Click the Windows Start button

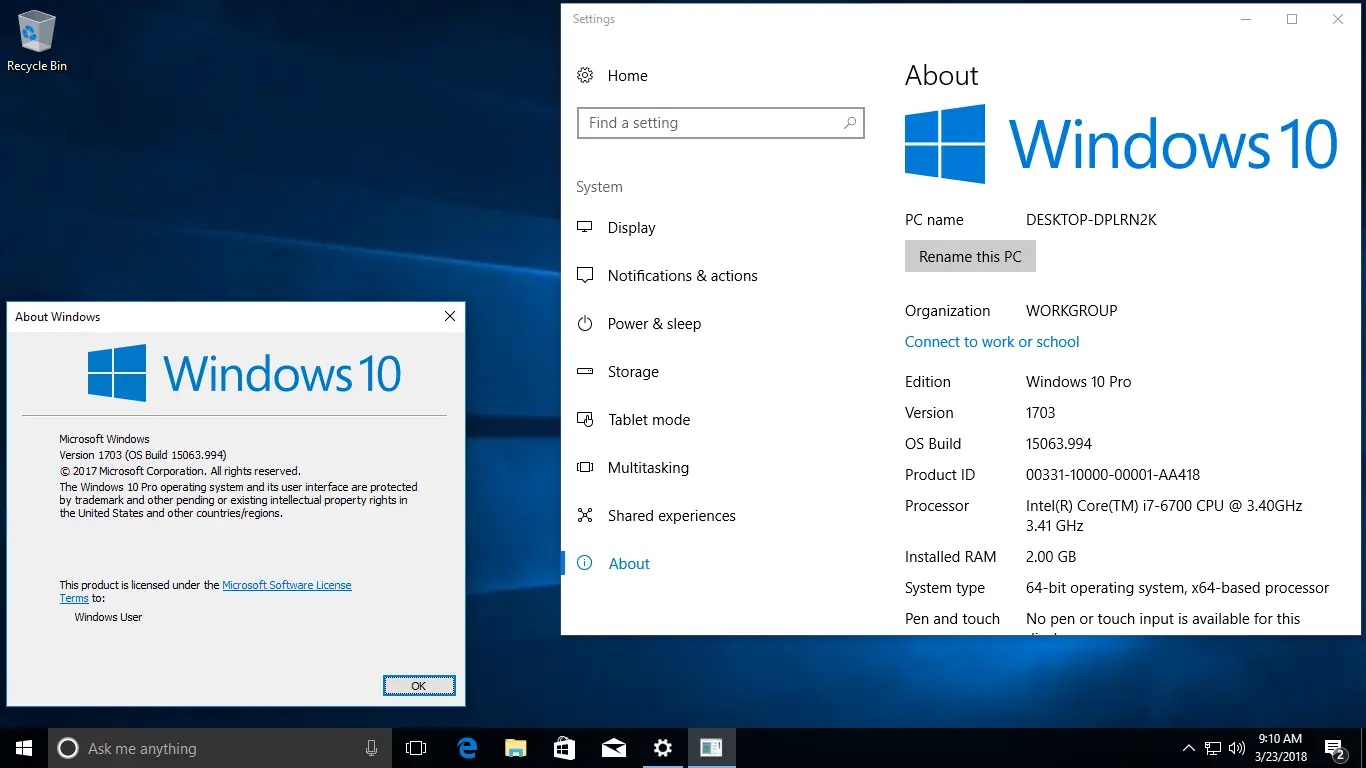click(x=23, y=748)
